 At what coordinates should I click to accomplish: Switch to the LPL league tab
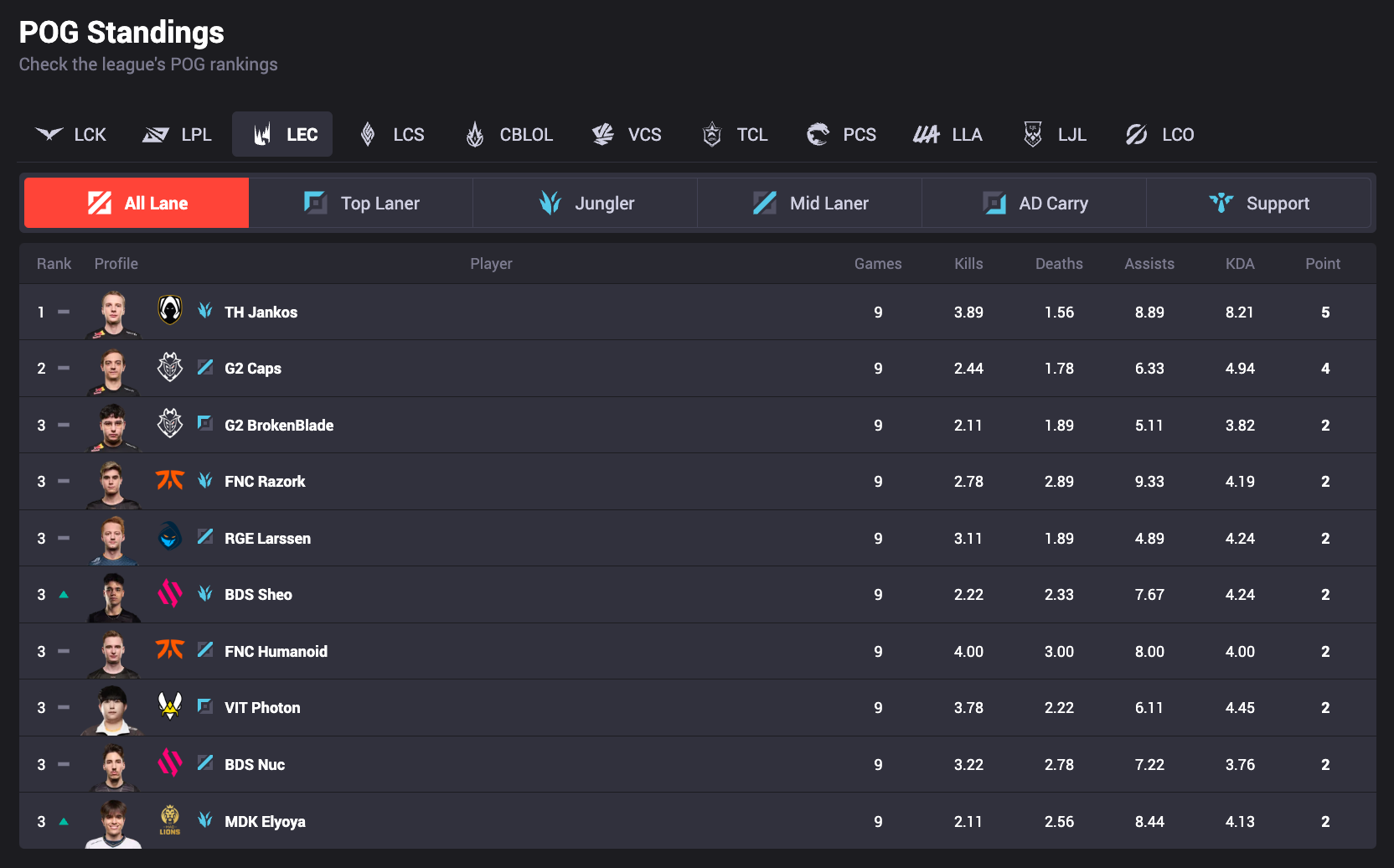coord(178,134)
